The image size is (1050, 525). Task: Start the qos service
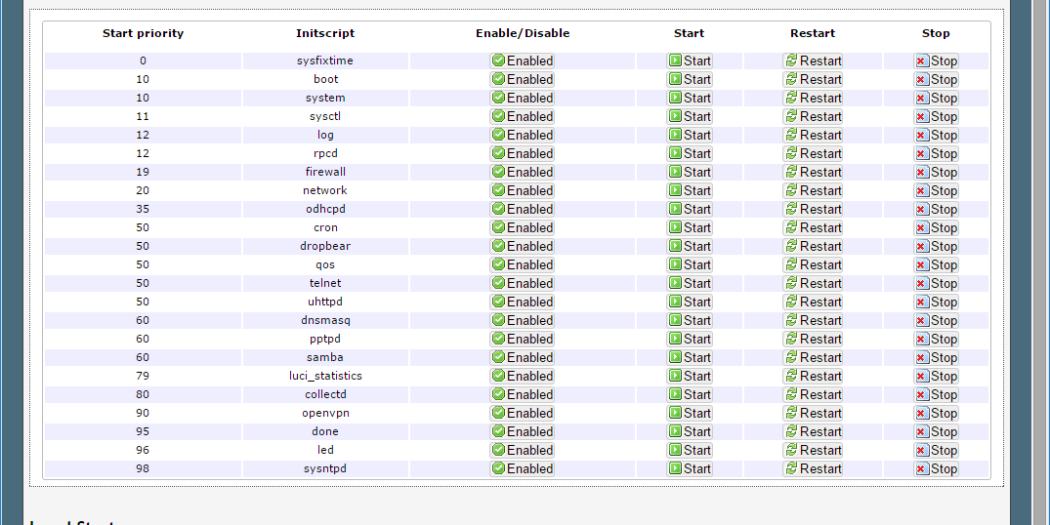pyautogui.click(x=689, y=265)
